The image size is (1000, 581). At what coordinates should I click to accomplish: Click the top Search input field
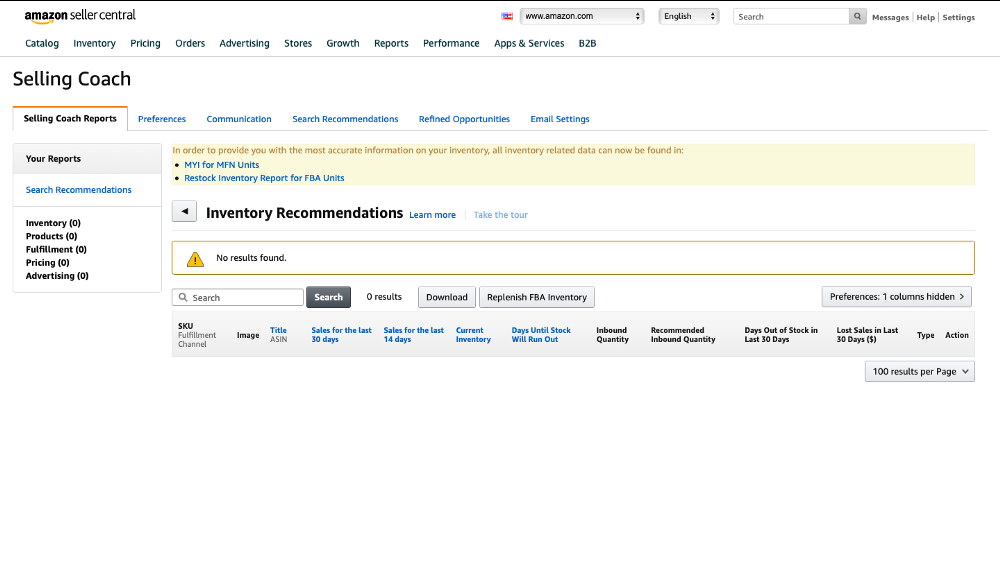coord(791,17)
